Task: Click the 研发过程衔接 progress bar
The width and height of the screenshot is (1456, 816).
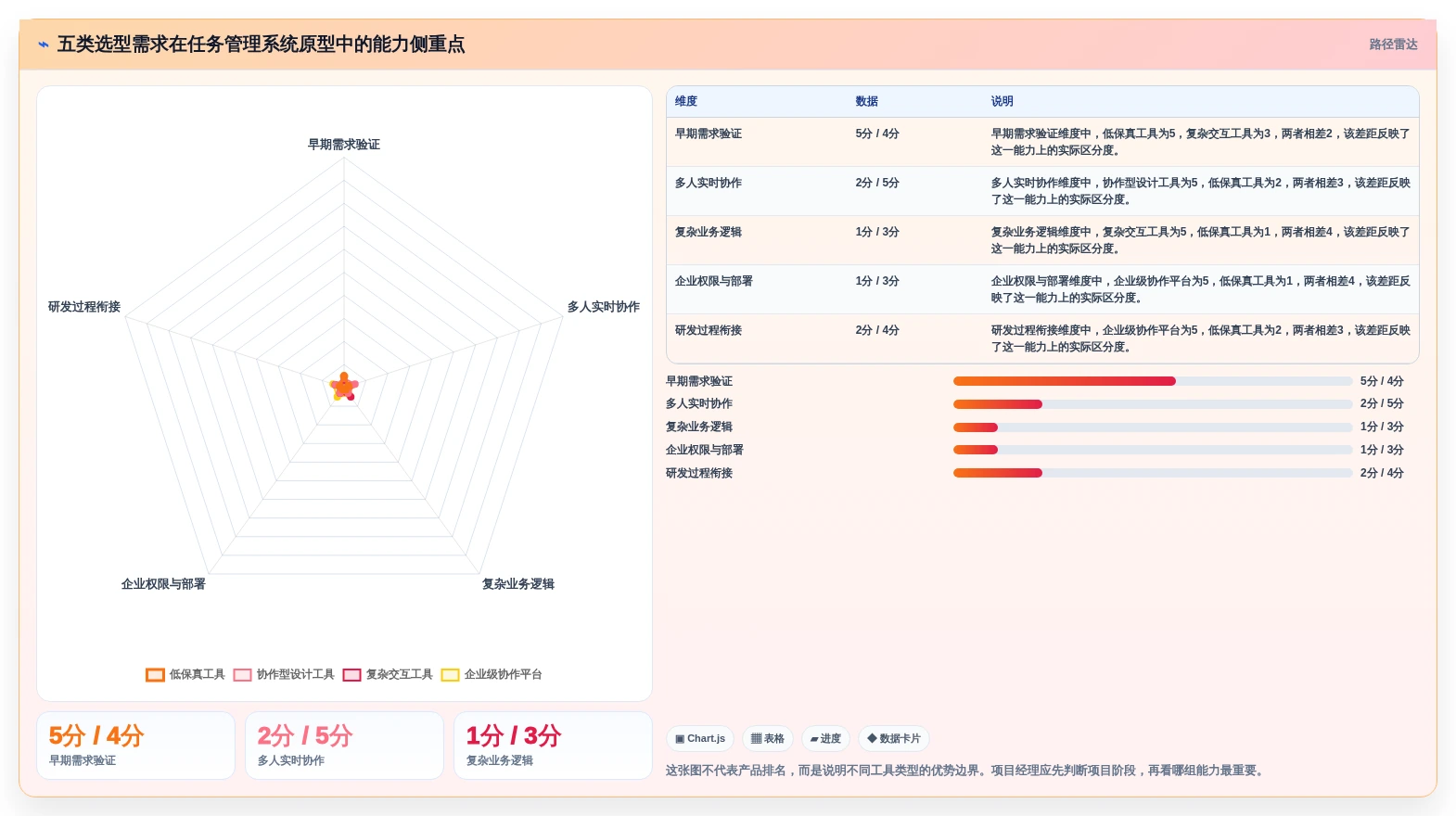Action: [1153, 473]
